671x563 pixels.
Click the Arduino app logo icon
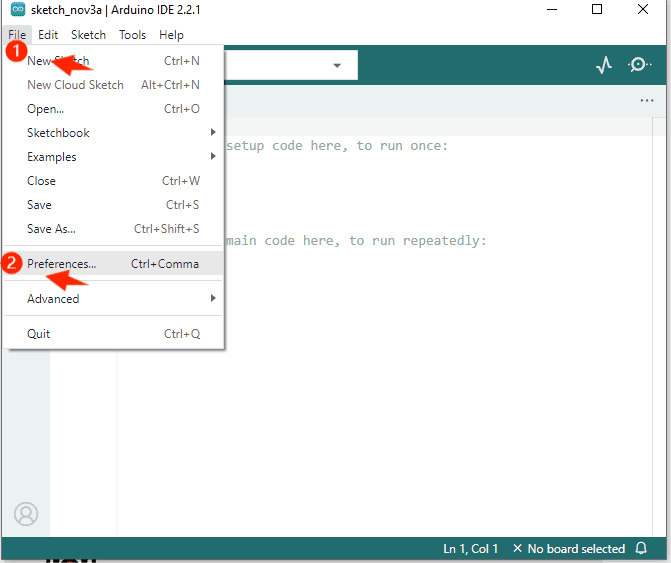click(18, 9)
